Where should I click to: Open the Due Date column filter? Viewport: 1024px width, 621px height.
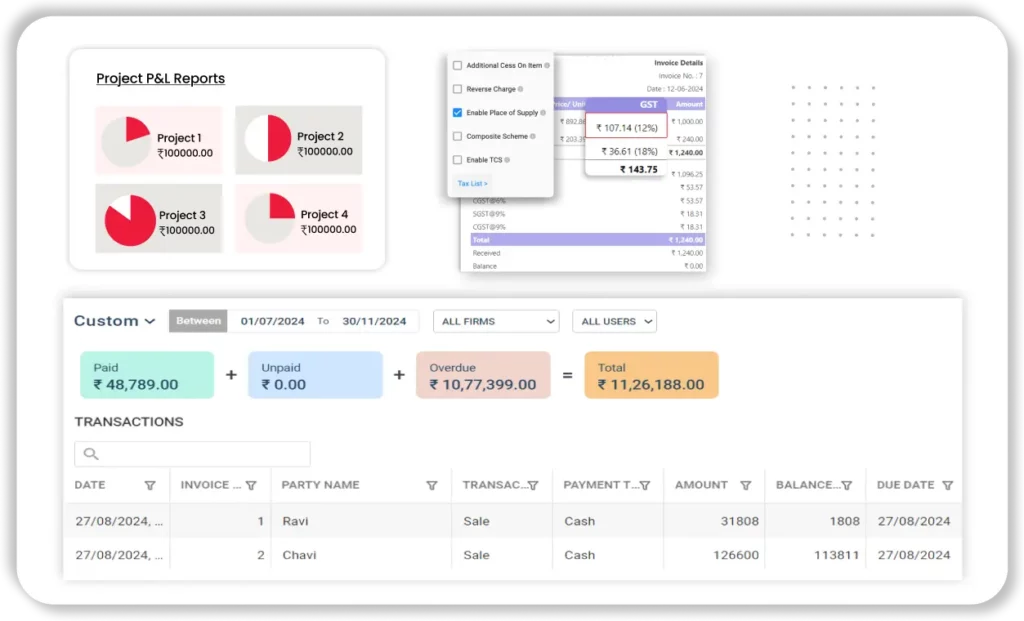coord(947,486)
